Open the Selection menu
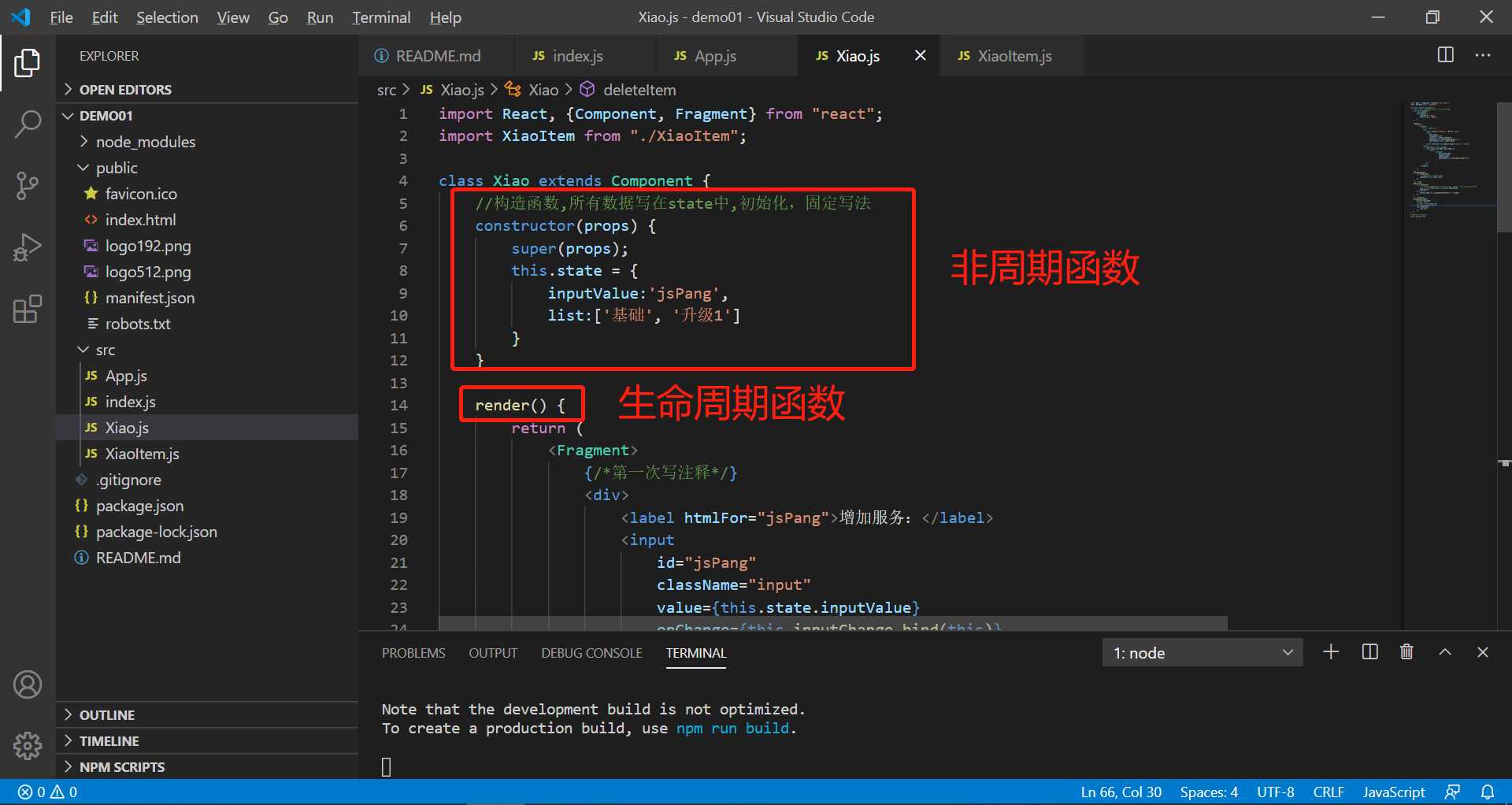Image resolution: width=1512 pixels, height=805 pixels. point(167,17)
